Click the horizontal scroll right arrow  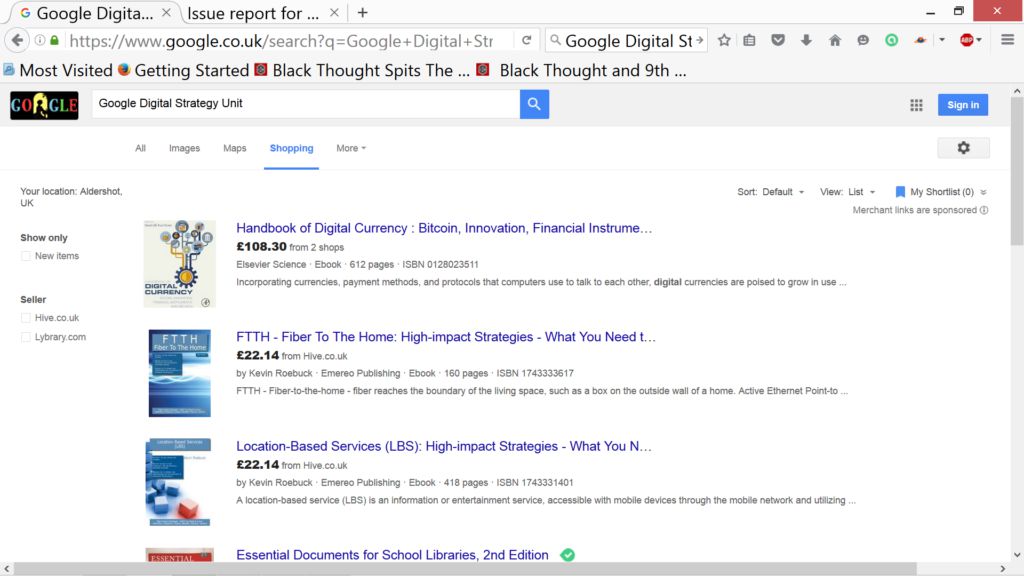pyautogui.click(x=1003, y=569)
